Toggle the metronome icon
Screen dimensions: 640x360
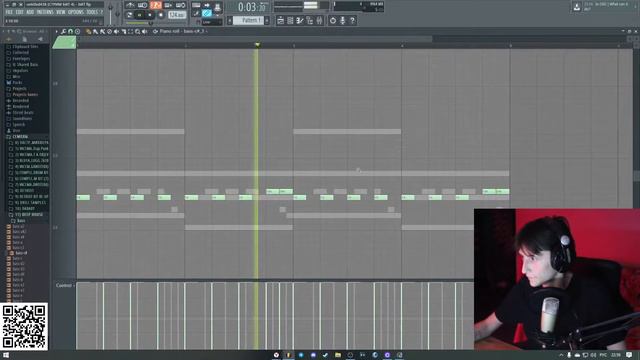[x=130, y=5]
